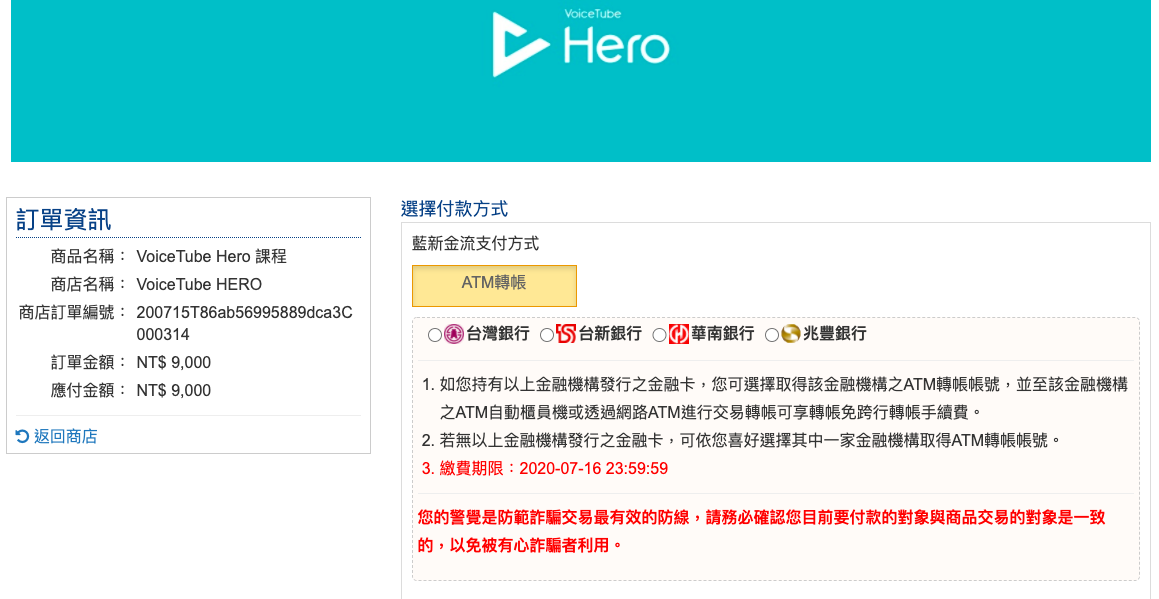The height and width of the screenshot is (599, 1159).
Task: Click the Hero wordmark in the banner
Action: pyautogui.click(x=615, y=46)
